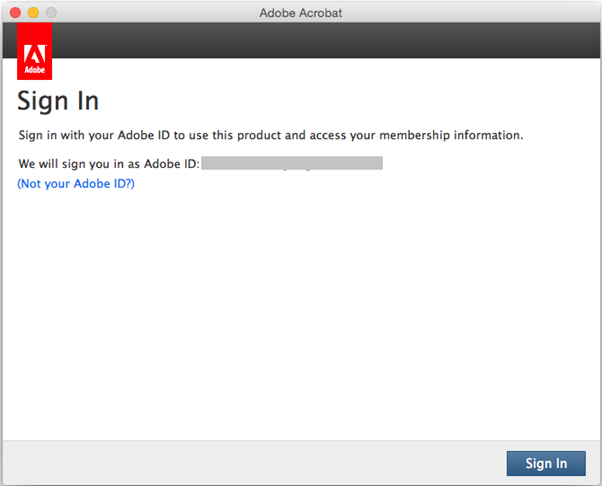Click the "Sign in with your Adobe ID" instruction text

(x=110, y=134)
